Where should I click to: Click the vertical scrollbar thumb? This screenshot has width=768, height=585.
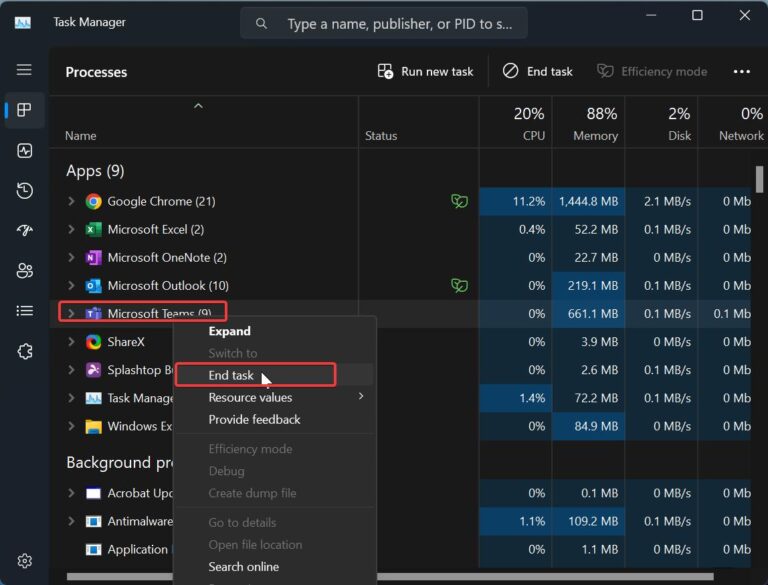click(x=759, y=179)
